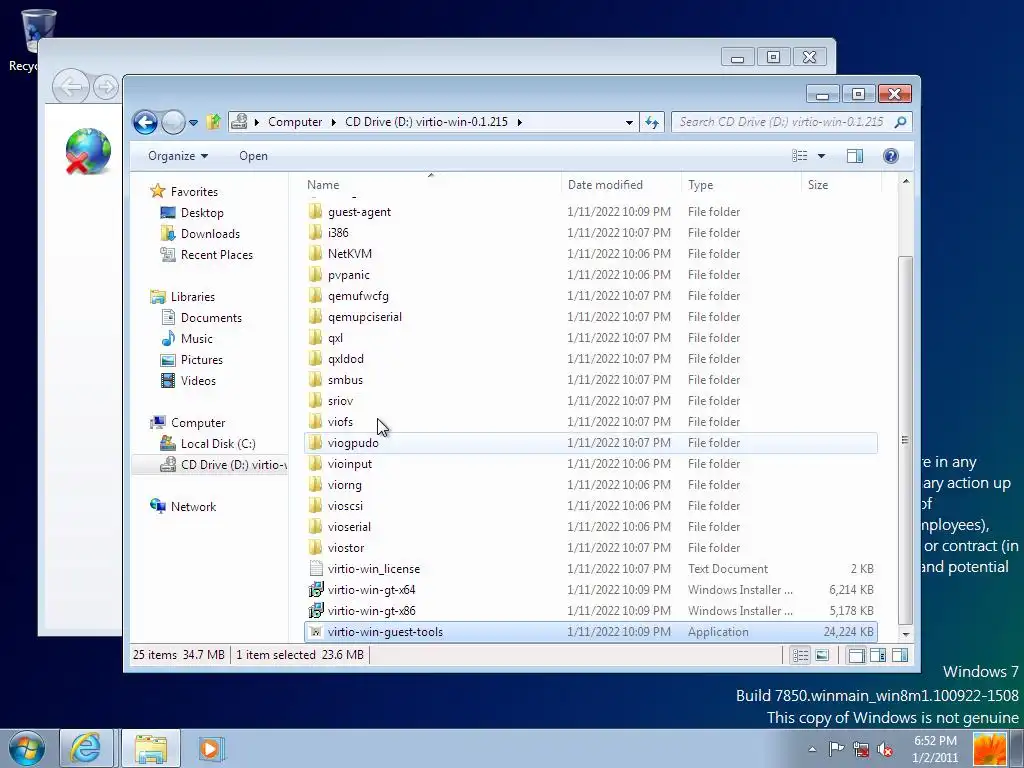Open Windows Media Player from taskbar
The height and width of the screenshot is (768, 1024).
click(x=210, y=748)
